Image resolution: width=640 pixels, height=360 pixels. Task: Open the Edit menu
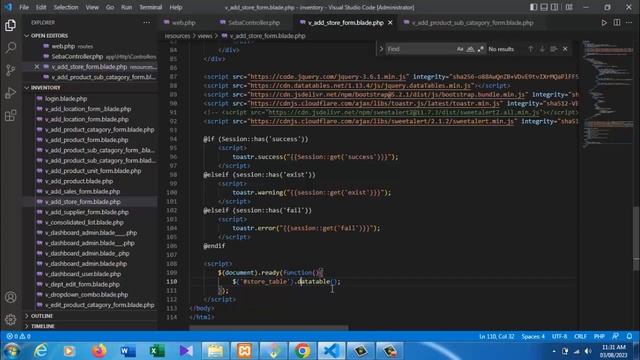pyautogui.click(x=41, y=7)
